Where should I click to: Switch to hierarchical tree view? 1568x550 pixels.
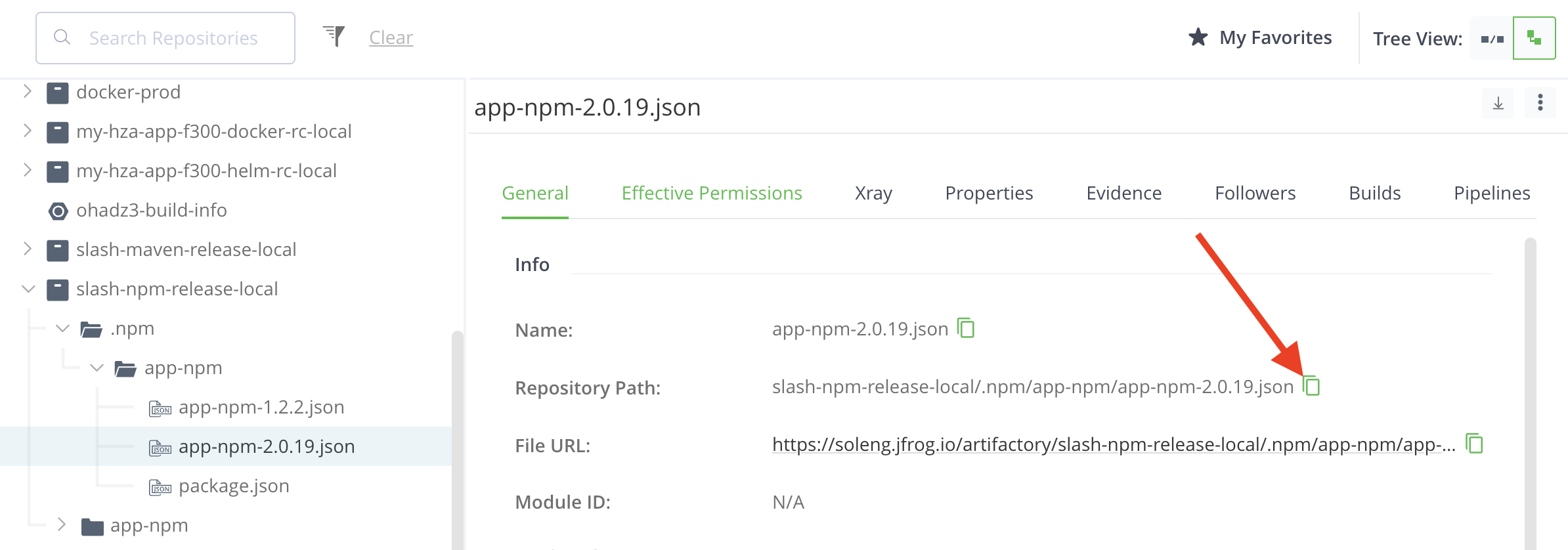coord(1534,38)
